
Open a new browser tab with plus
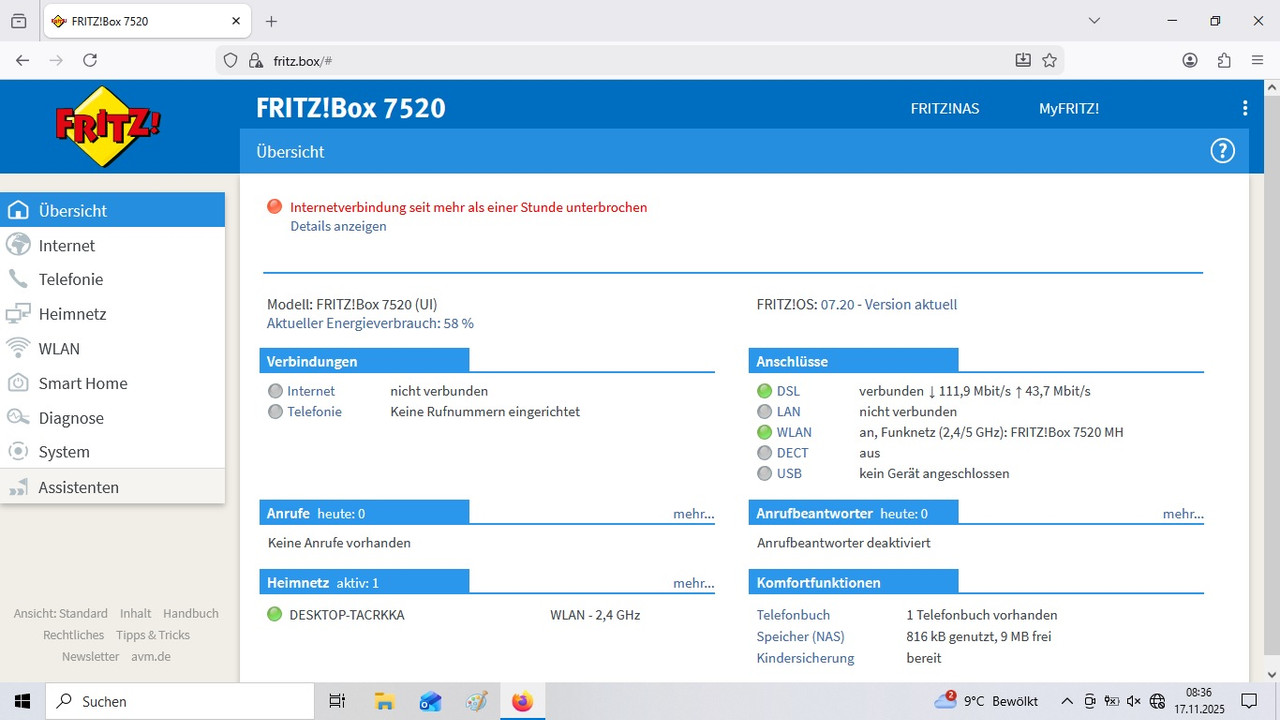271,21
